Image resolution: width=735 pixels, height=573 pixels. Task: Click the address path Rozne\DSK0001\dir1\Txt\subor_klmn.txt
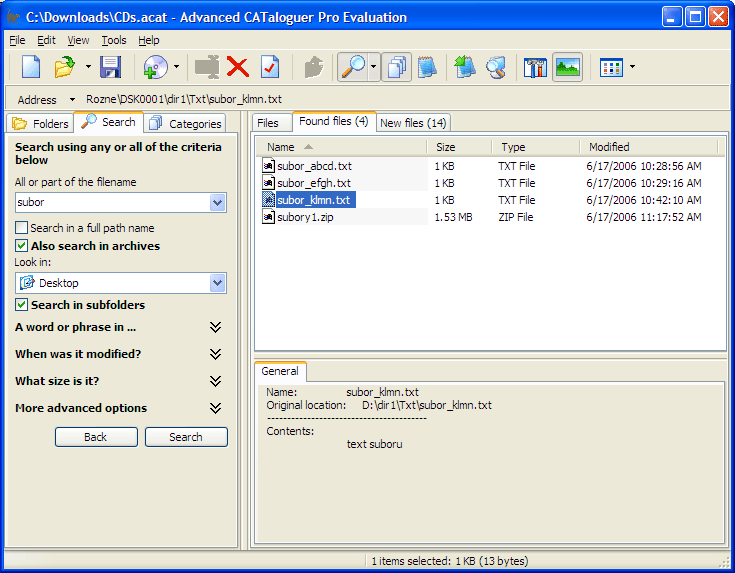tap(184, 99)
